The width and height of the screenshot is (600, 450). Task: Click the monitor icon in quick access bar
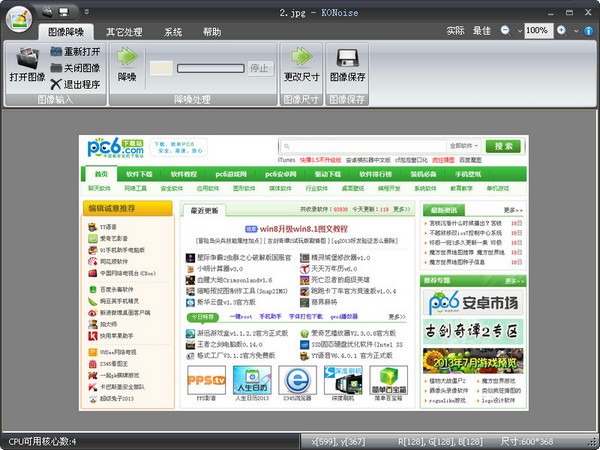[x=64, y=12]
